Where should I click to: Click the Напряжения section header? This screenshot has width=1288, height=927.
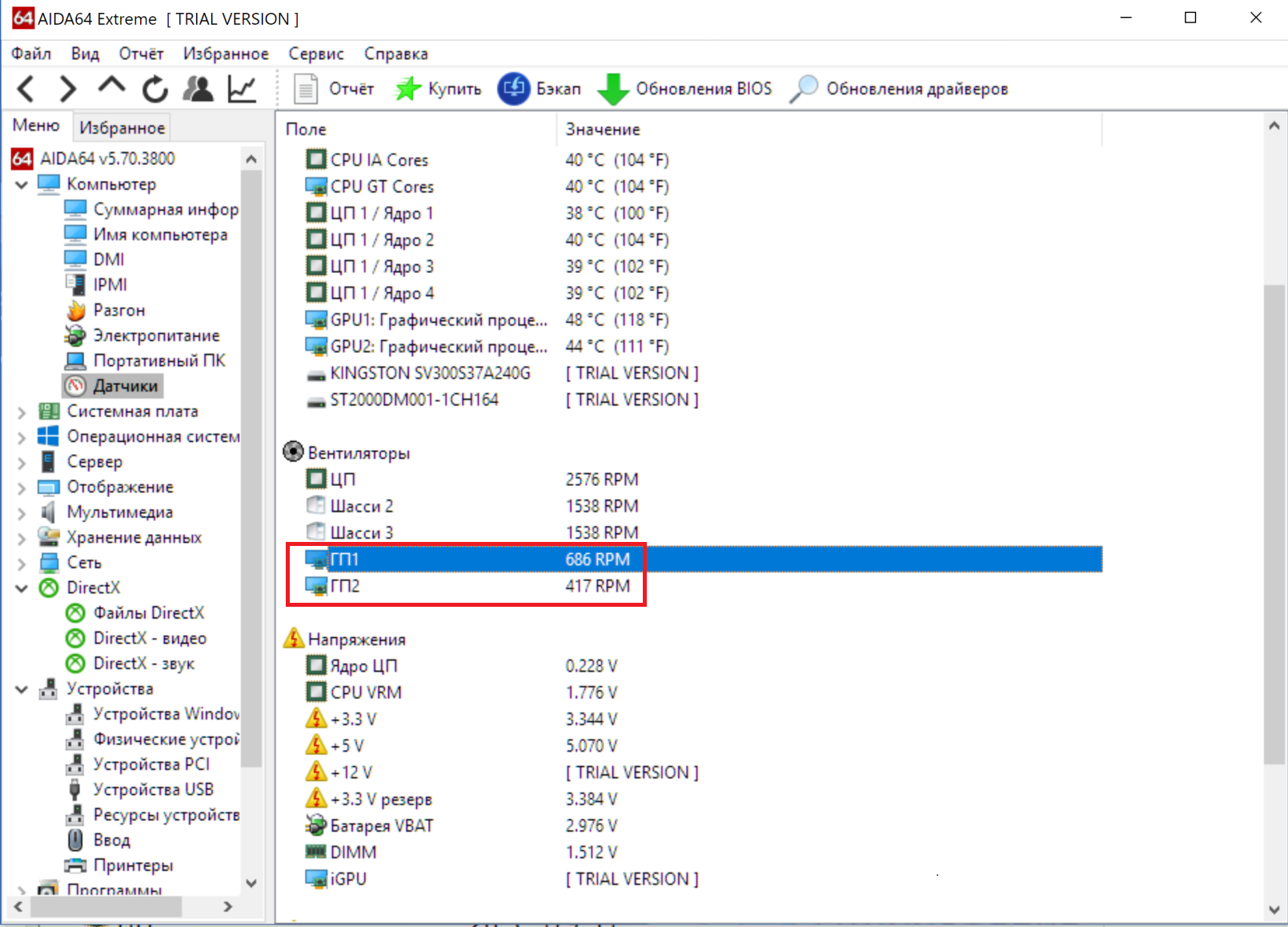click(x=344, y=639)
